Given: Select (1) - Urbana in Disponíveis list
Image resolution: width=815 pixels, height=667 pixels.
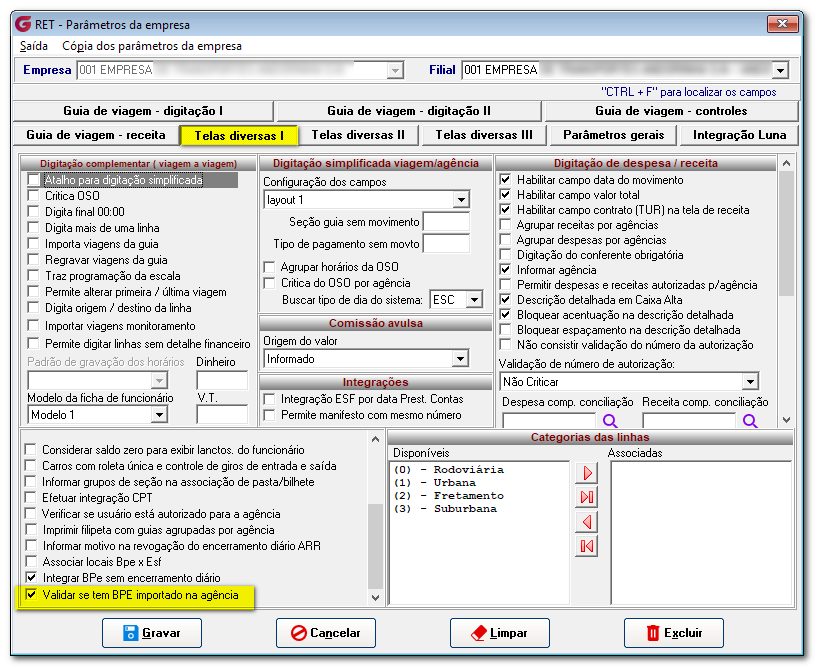Looking at the screenshot, I should click(x=435, y=482).
